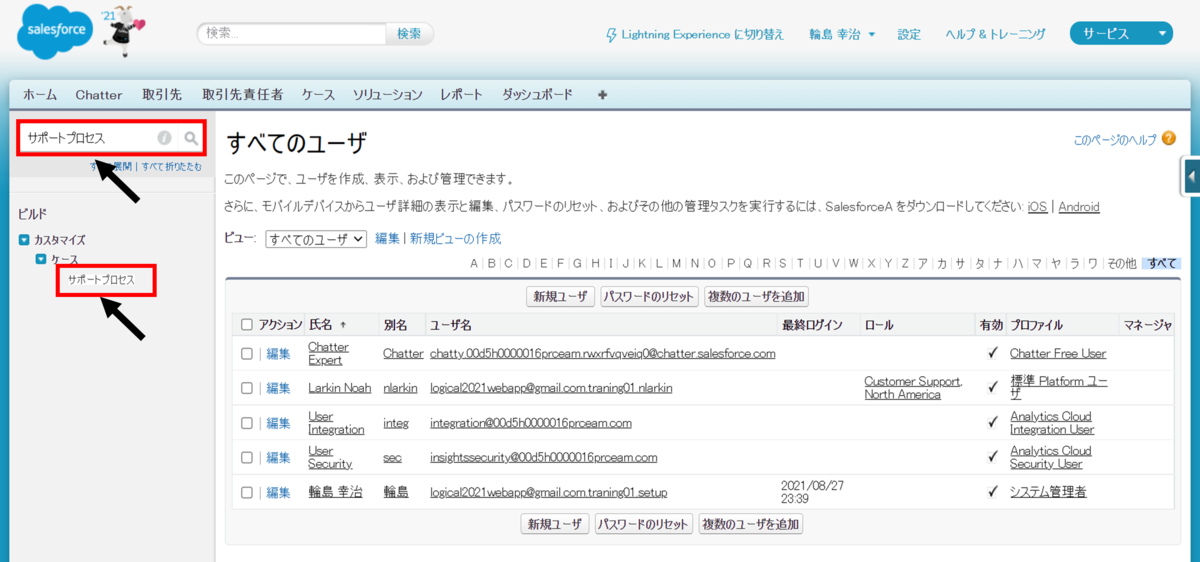
Task: Click the top 新規ユーザ button
Action: pyautogui.click(x=561, y=297)
